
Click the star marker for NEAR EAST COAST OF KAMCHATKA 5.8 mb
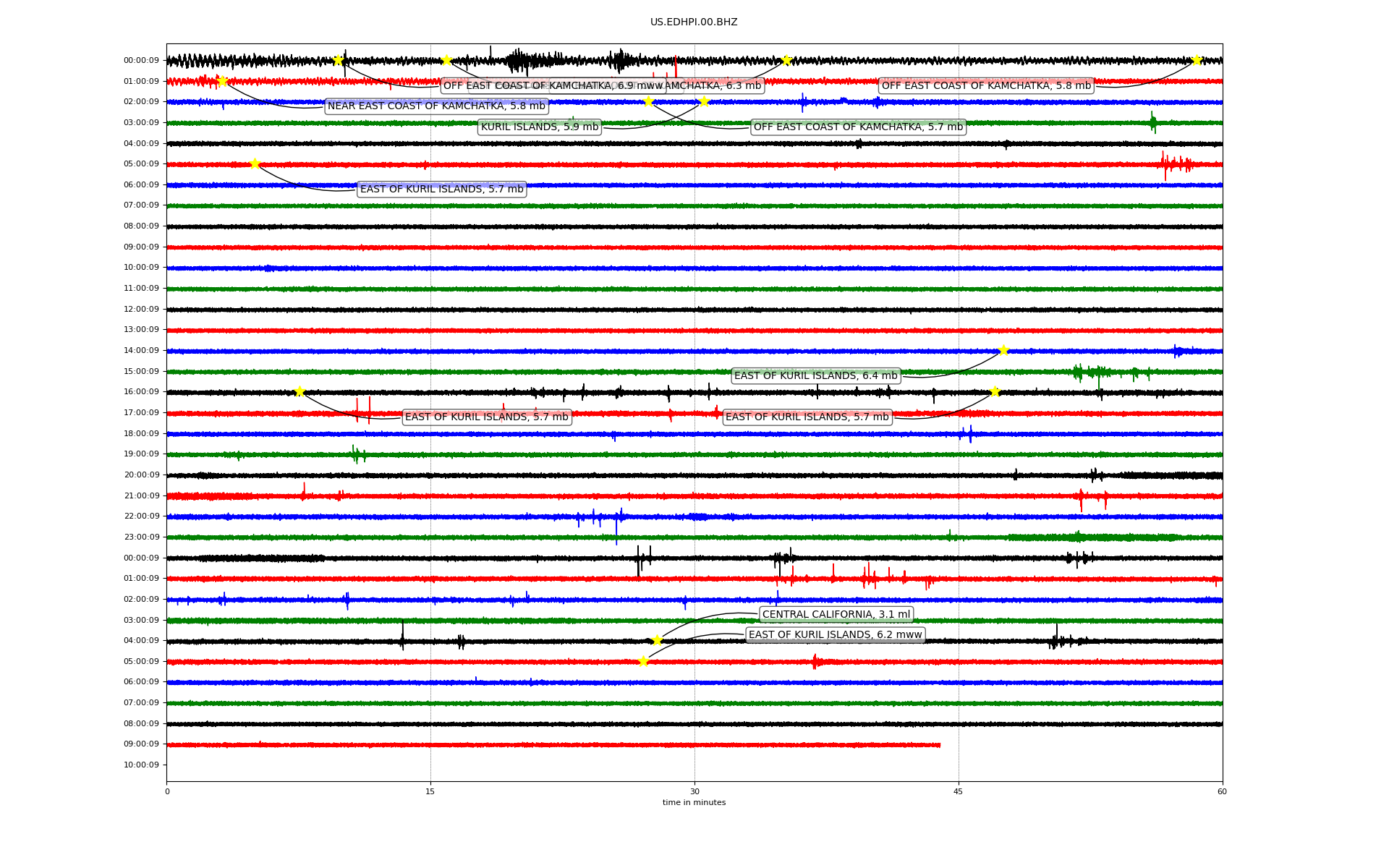point(222,81)
